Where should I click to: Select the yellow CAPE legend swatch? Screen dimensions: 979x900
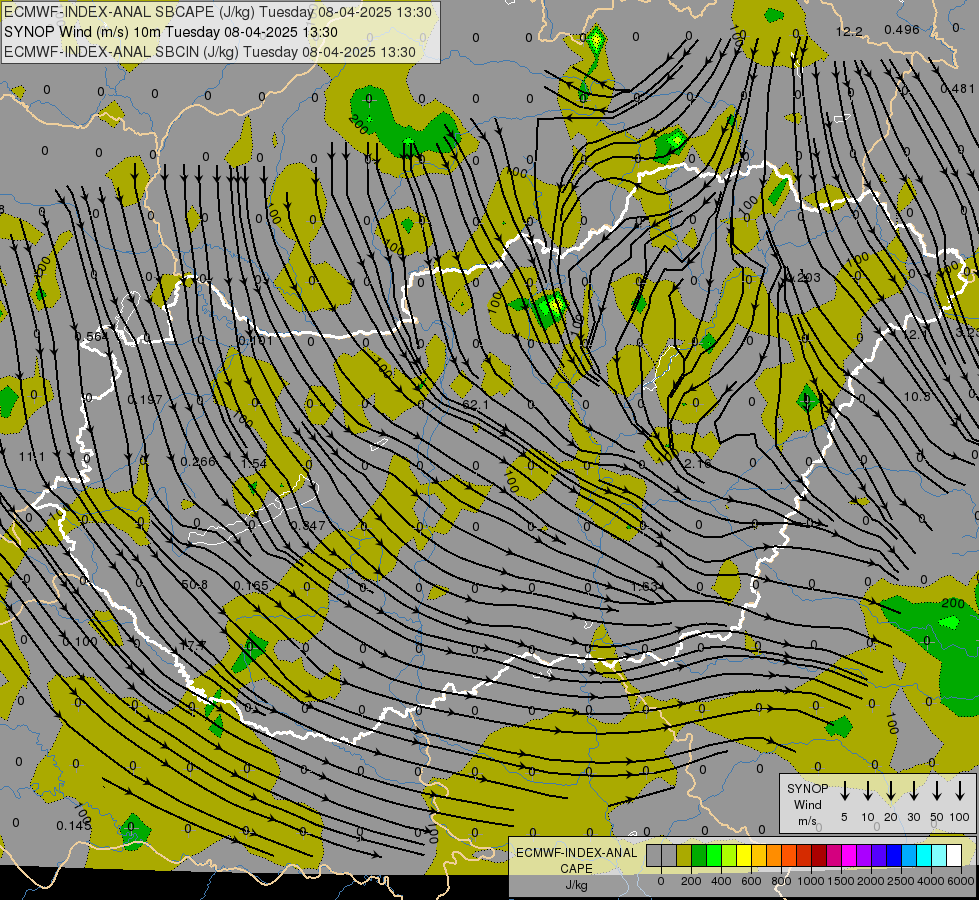(x=744, y=856)
